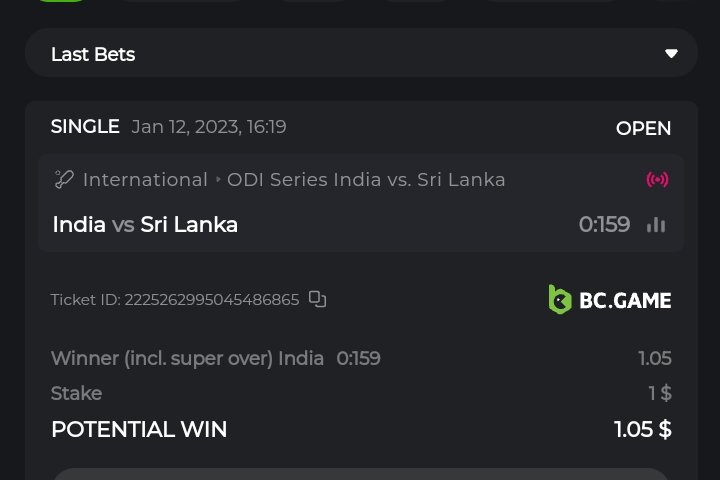Click the pink live broadcast icon
This screenshot has height=480, width=720.
coord(657,180)
